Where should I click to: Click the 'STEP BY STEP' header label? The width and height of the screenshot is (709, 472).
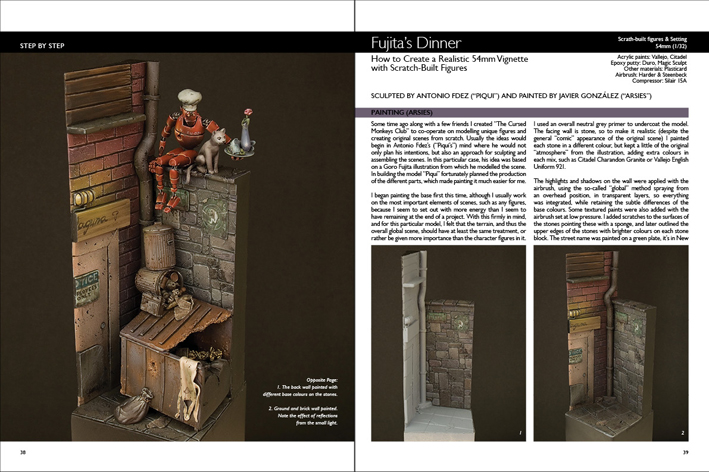(x=42, y=46)
